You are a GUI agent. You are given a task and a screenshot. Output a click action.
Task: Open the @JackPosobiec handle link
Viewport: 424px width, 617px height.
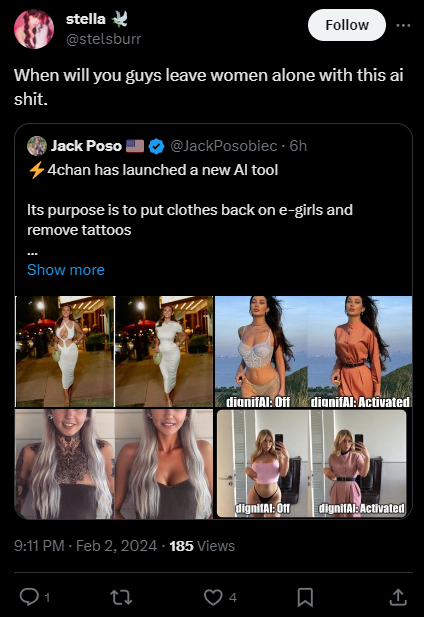223,146
